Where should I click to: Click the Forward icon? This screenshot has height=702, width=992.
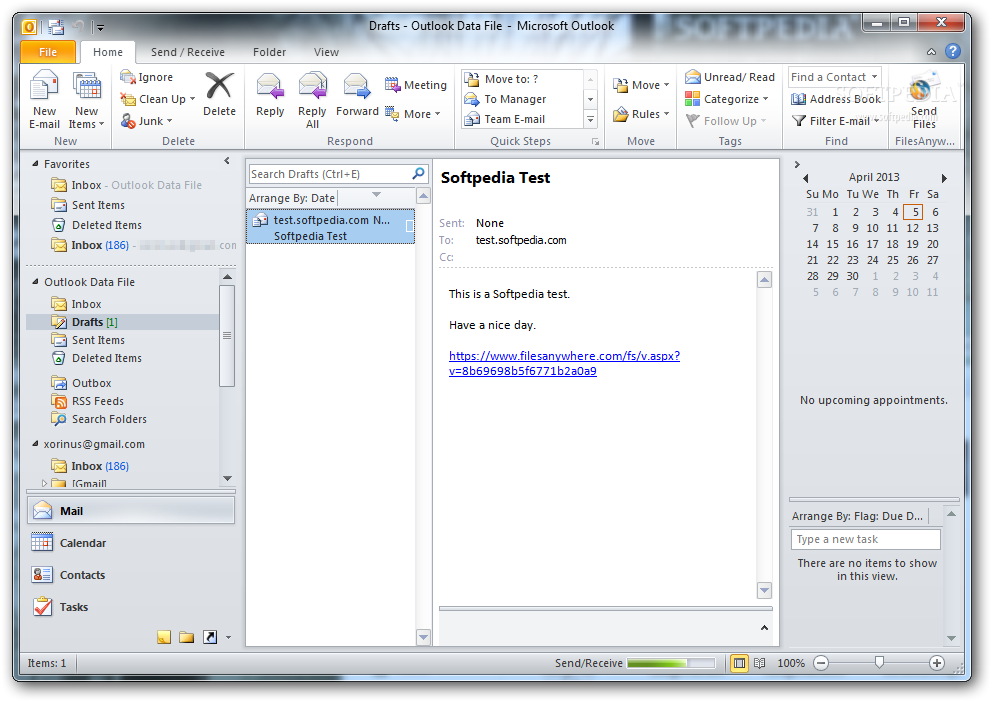point(357,87)
